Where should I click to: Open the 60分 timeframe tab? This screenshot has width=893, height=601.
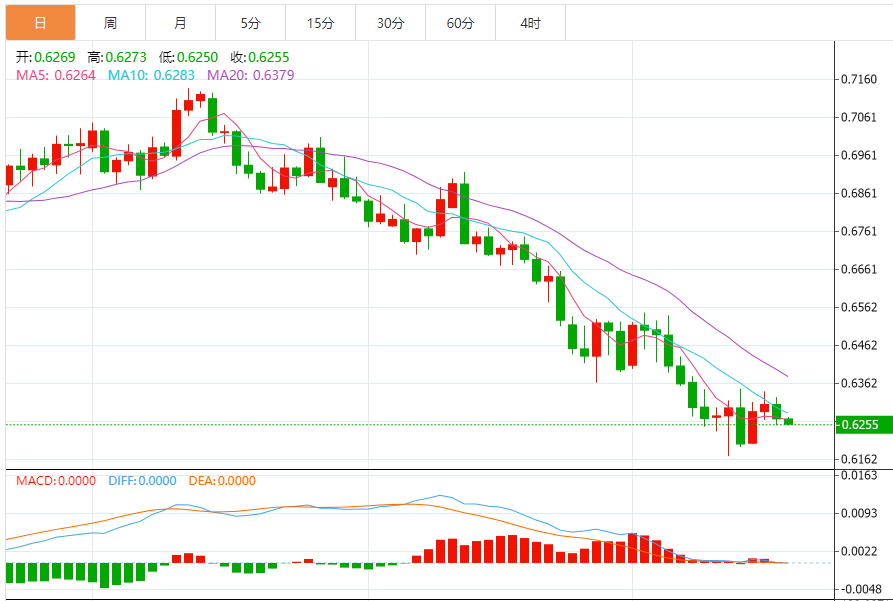[x=461, y=23]
